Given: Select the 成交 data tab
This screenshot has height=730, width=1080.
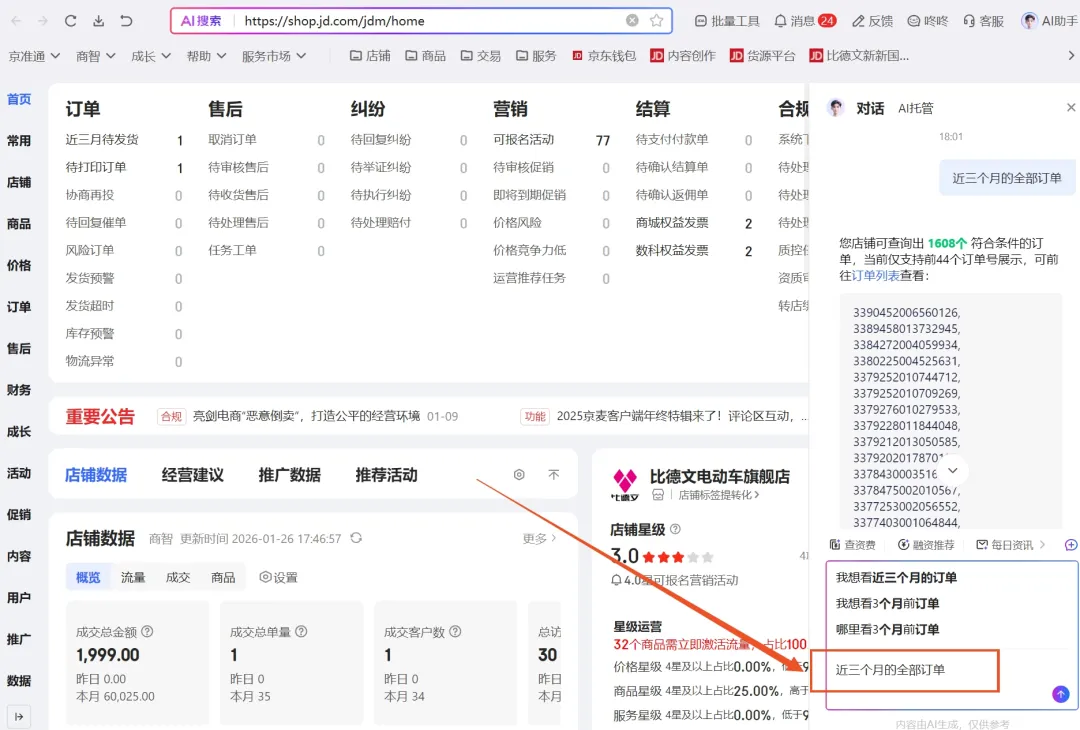Looking at the screenshot, I should [x=178, y=577].
